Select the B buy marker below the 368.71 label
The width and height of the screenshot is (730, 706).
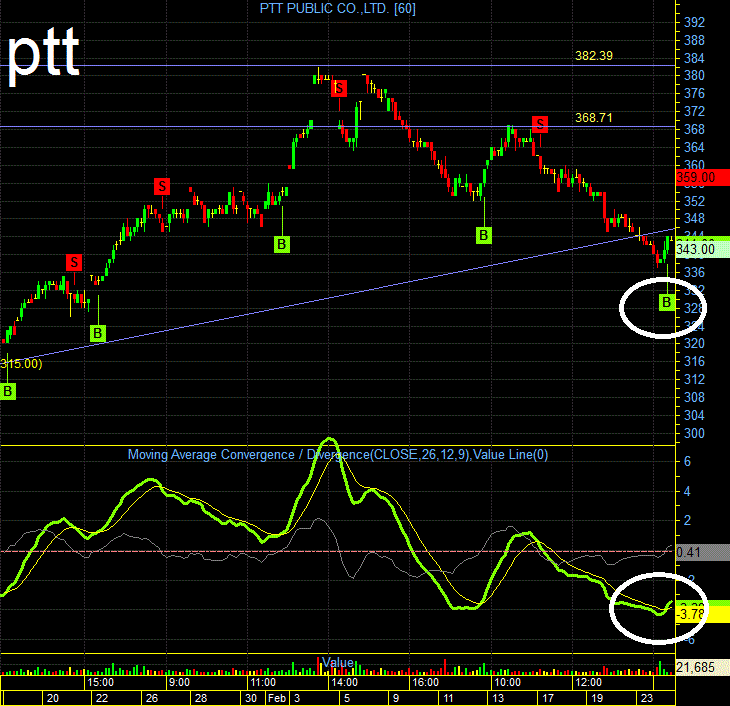pyautogui.click(x=484, y=235)
